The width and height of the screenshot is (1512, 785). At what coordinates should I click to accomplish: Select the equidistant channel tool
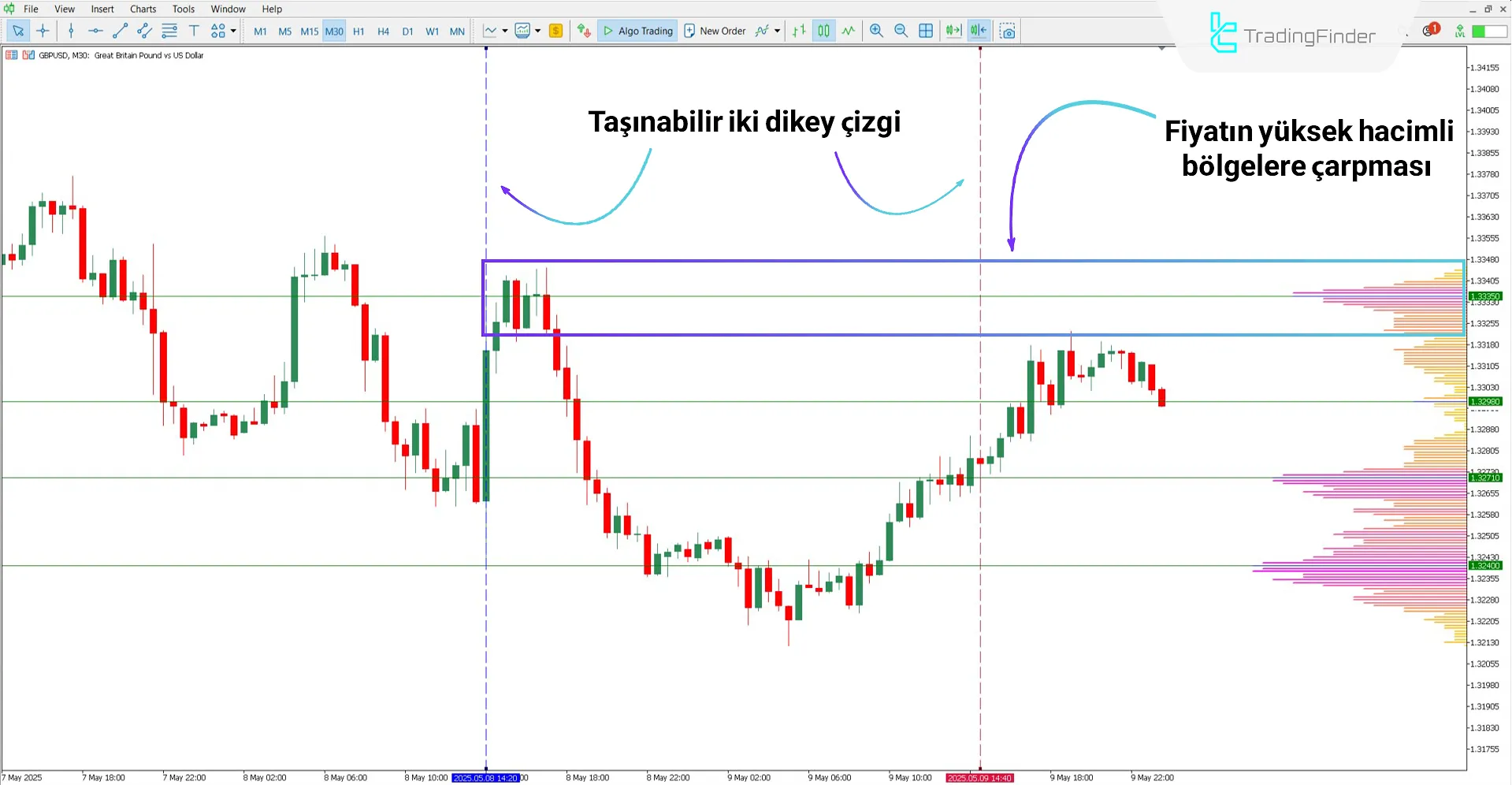(x=144, y=31)
